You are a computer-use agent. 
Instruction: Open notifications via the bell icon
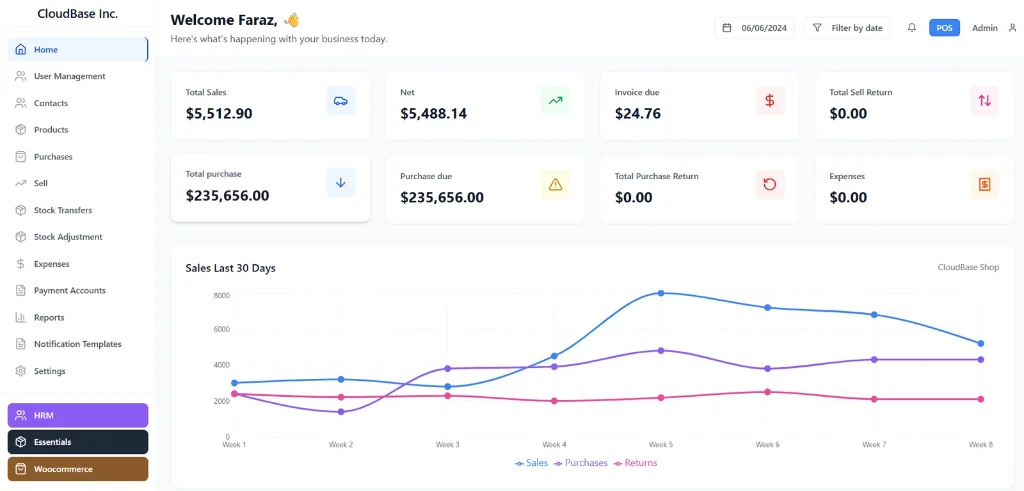(912, 28)
